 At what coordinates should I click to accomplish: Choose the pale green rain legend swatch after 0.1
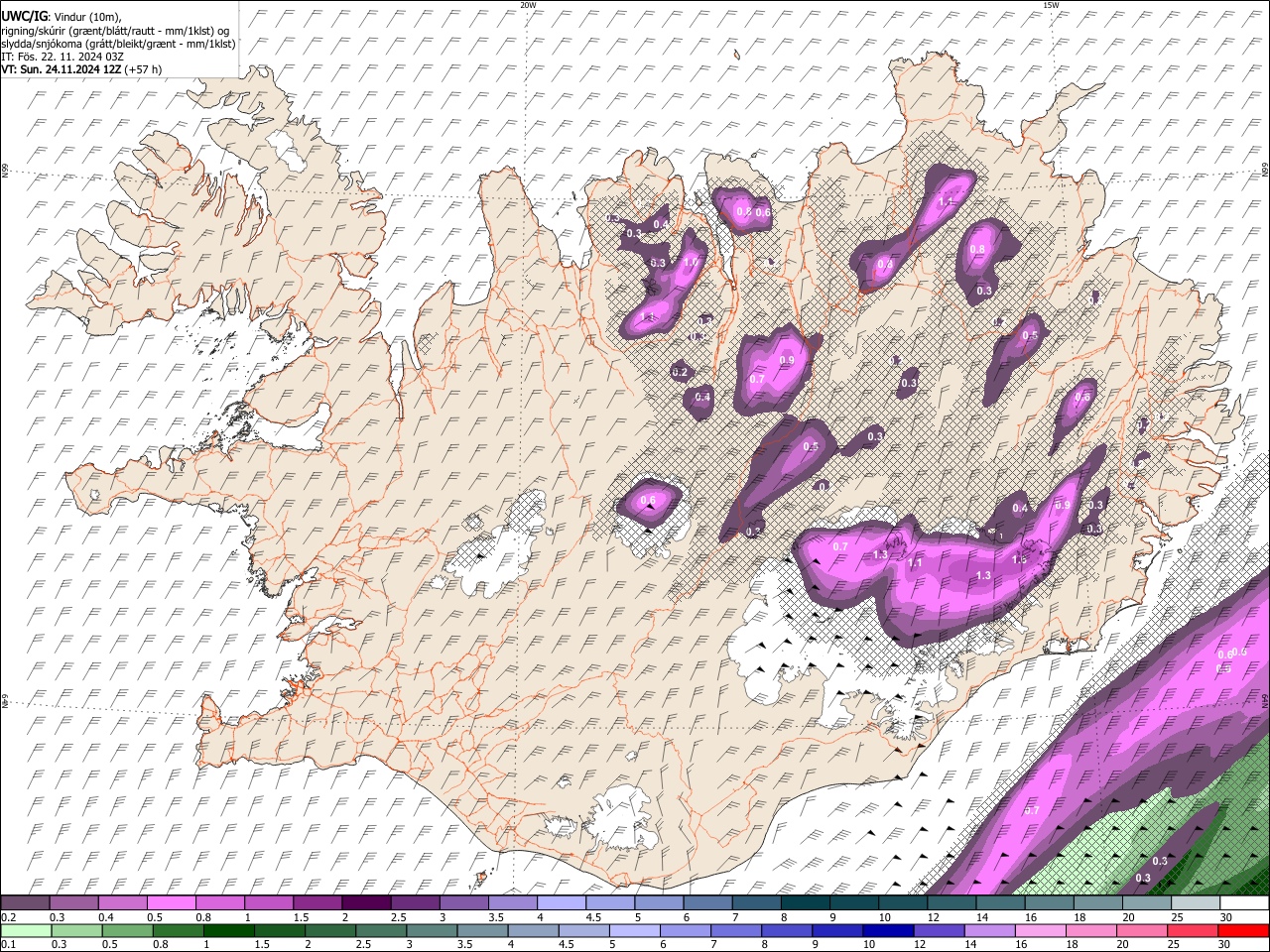(25, 930)
